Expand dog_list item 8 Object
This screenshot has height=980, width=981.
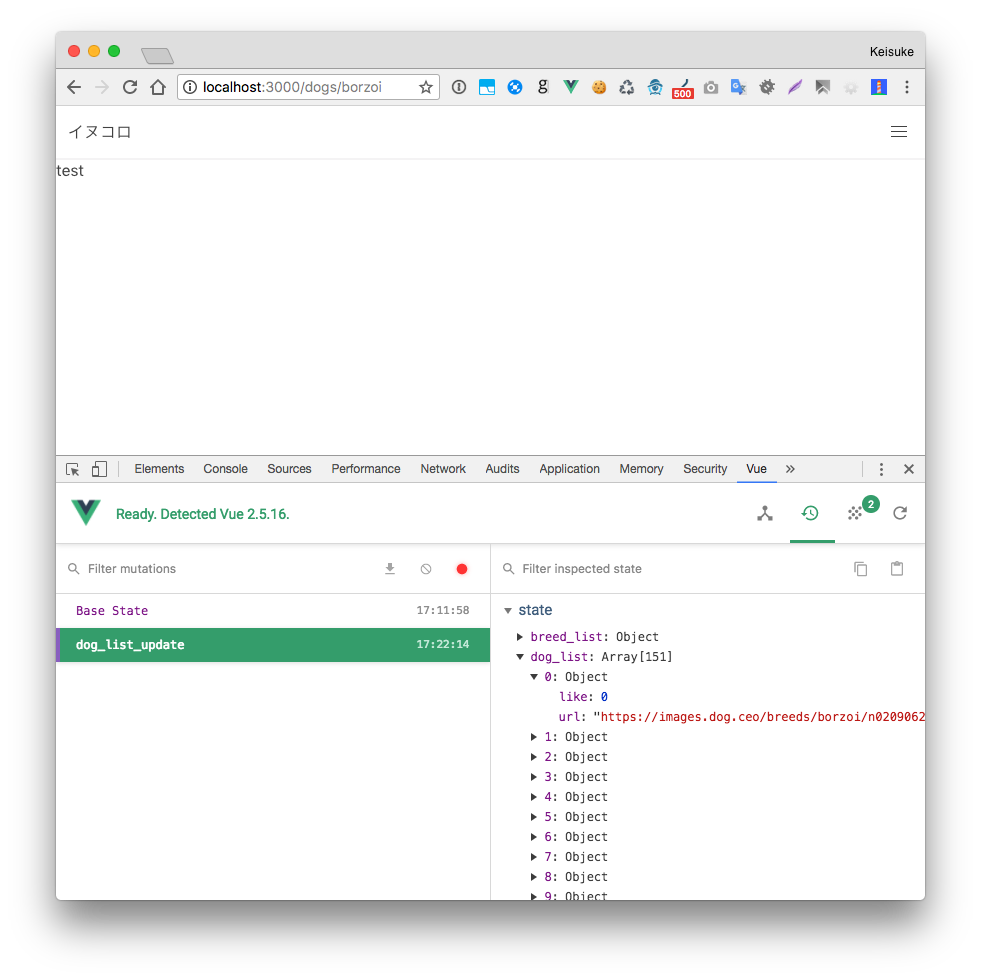[534, 877]
